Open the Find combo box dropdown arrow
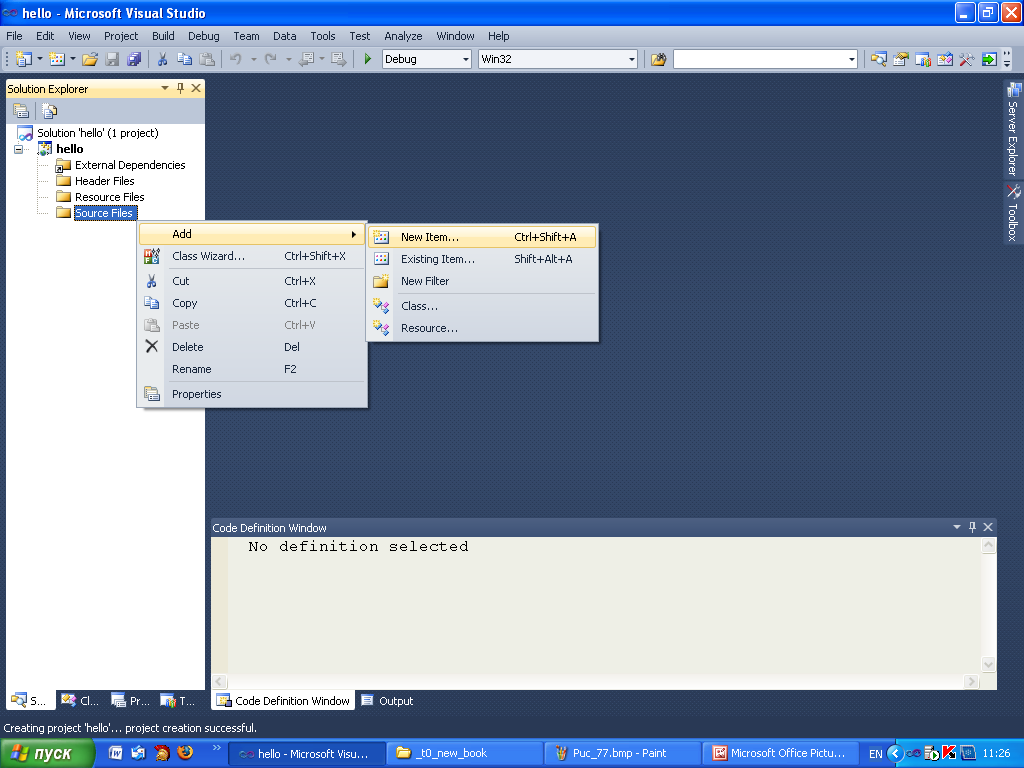This screenshot has width=1024, height=768. 852,59
